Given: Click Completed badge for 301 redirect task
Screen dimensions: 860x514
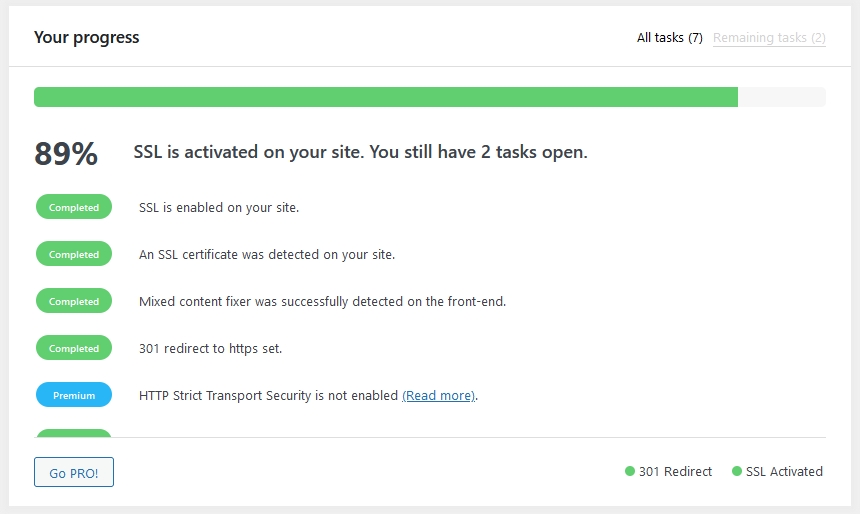Looking at the screenshot, I should point(74,349).
